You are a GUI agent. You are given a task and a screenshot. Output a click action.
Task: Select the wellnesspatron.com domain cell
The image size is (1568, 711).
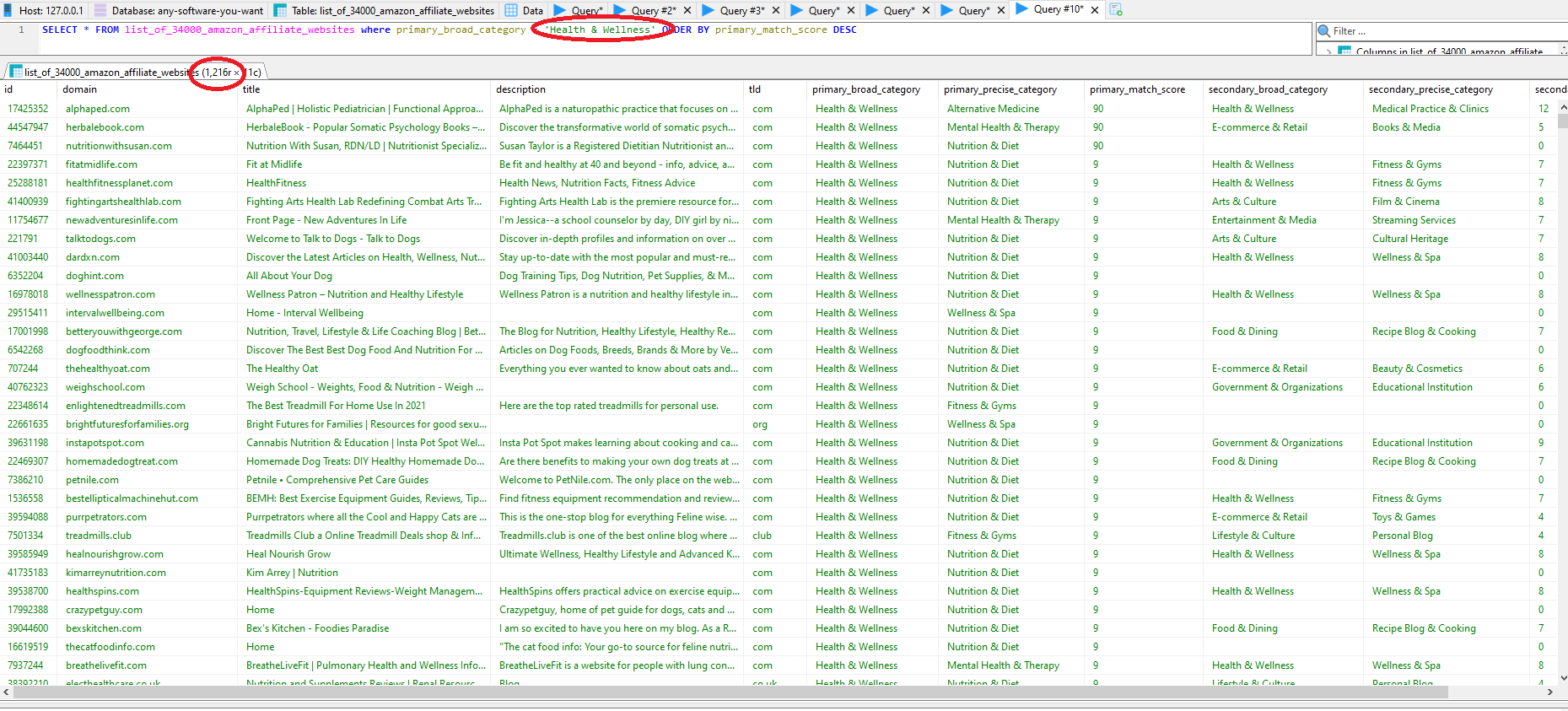[147, 294]
